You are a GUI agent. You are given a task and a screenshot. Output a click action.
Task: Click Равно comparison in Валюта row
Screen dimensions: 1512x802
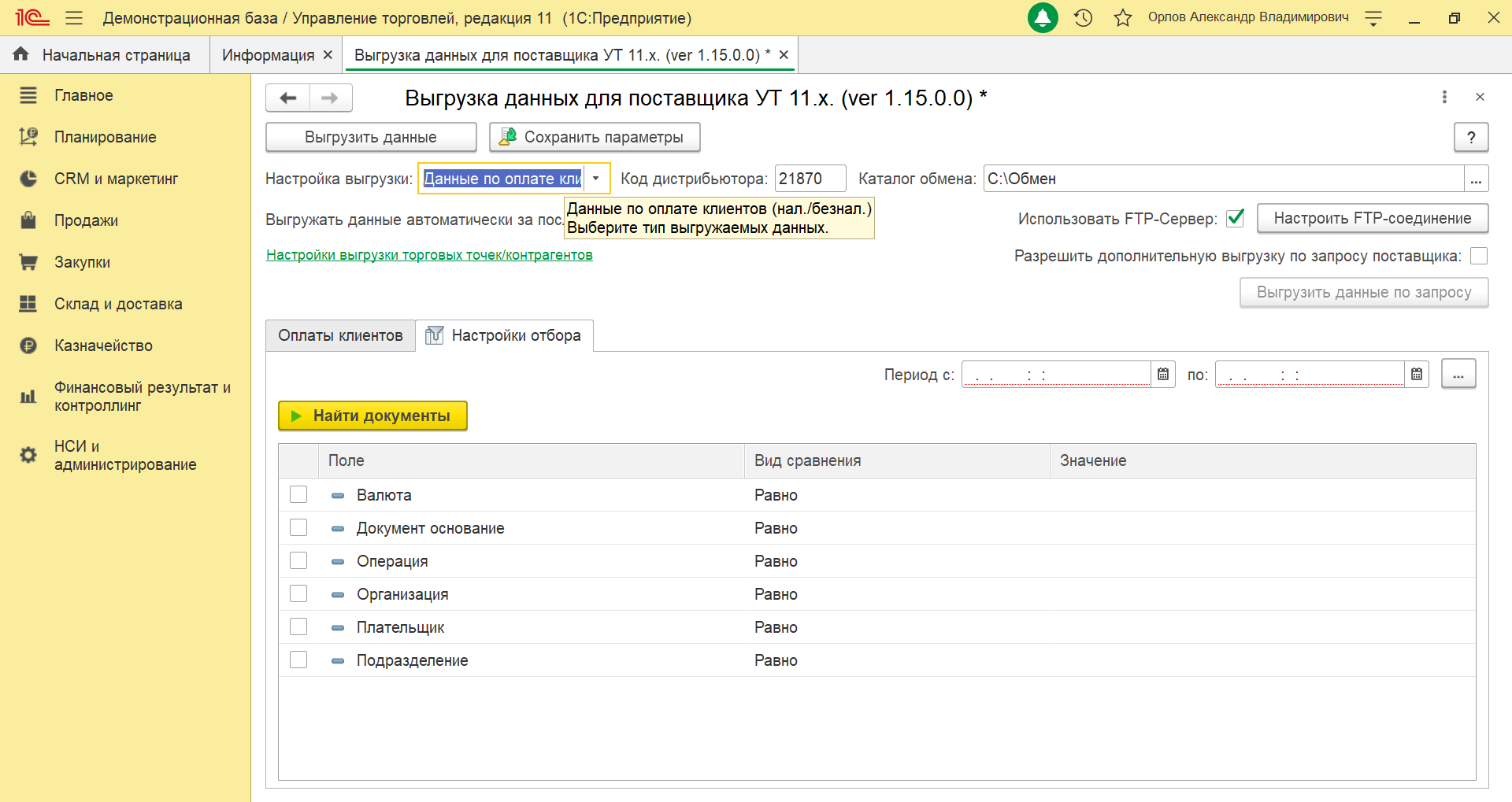pyautogui.click(x=776, y=495)
